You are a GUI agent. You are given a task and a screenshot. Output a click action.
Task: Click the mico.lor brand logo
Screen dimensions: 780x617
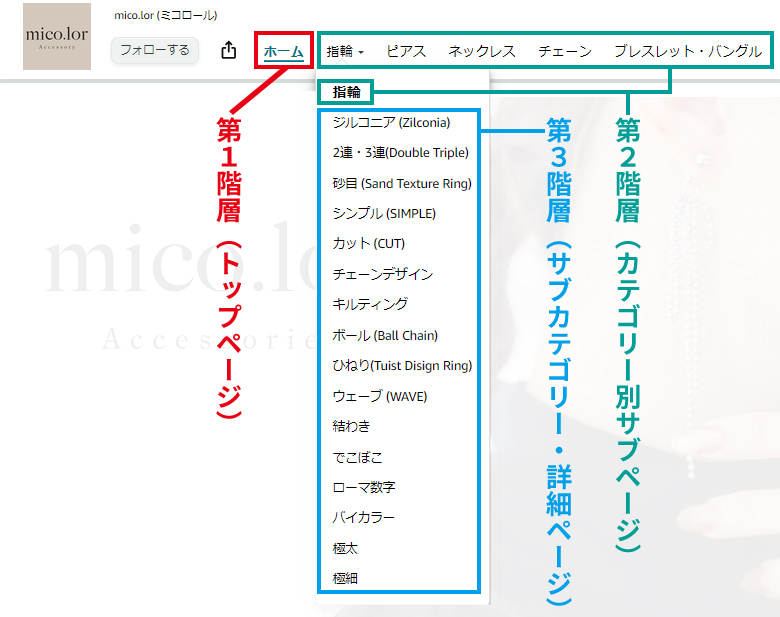coord(57,36)
